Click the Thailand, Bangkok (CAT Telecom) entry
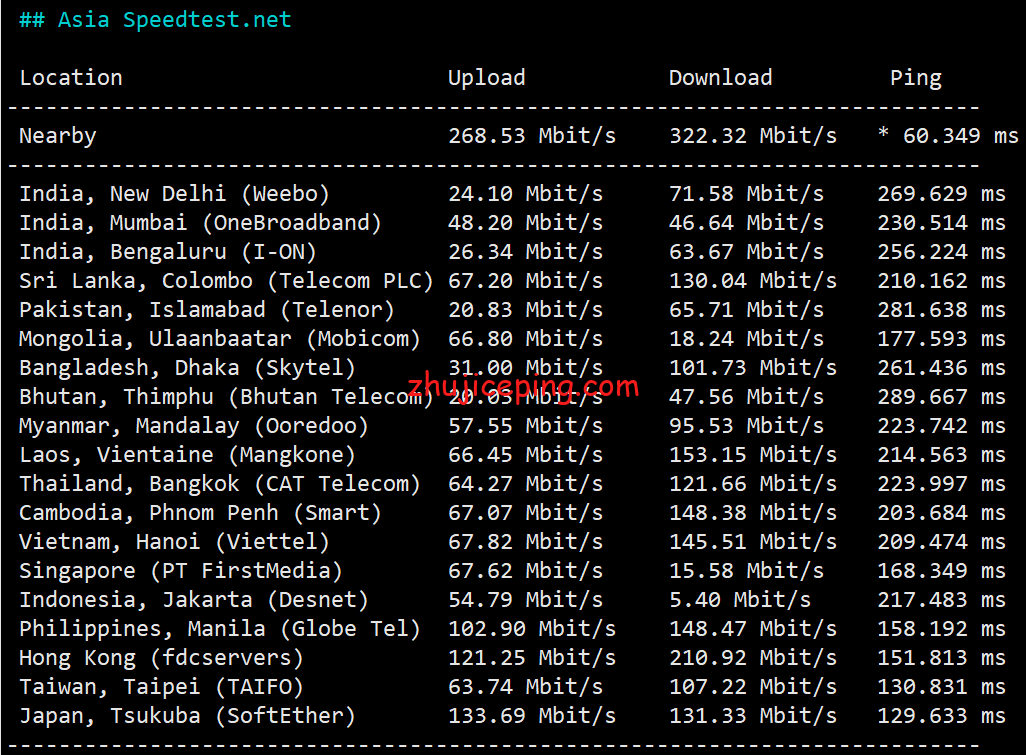This screenshot has width=1026, height=755. coord(219,484)
